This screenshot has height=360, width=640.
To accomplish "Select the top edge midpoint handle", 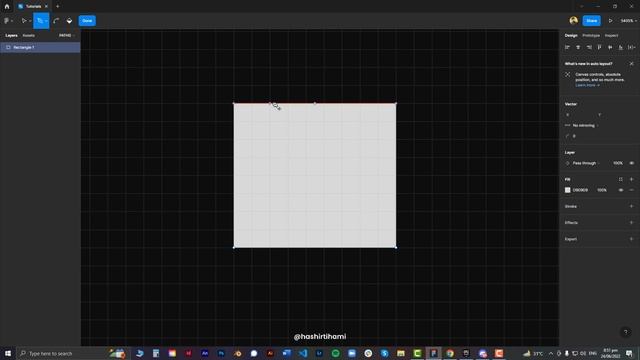I will click(x=315, y=103).
